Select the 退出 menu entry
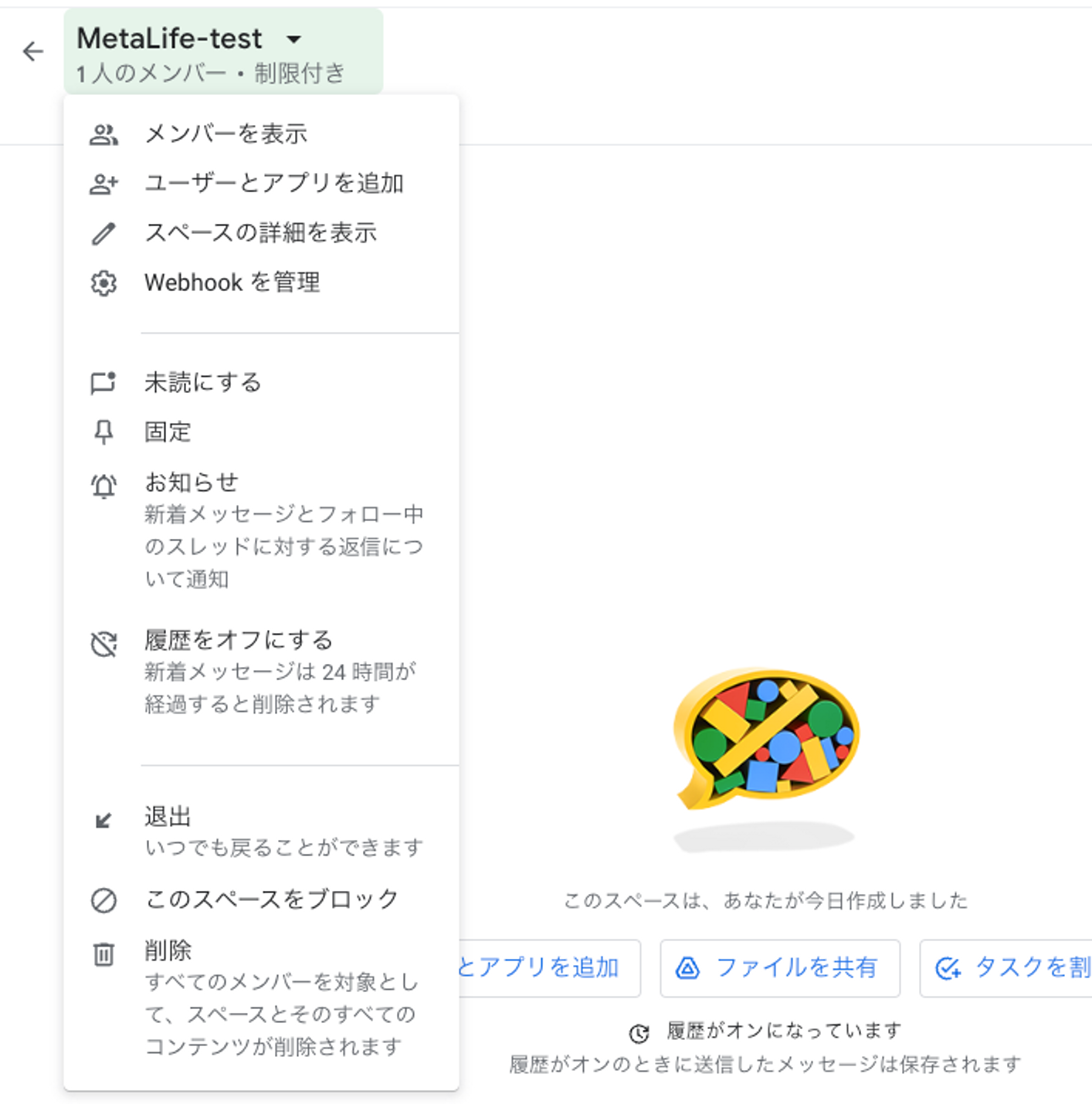 (x=261, y=831)
